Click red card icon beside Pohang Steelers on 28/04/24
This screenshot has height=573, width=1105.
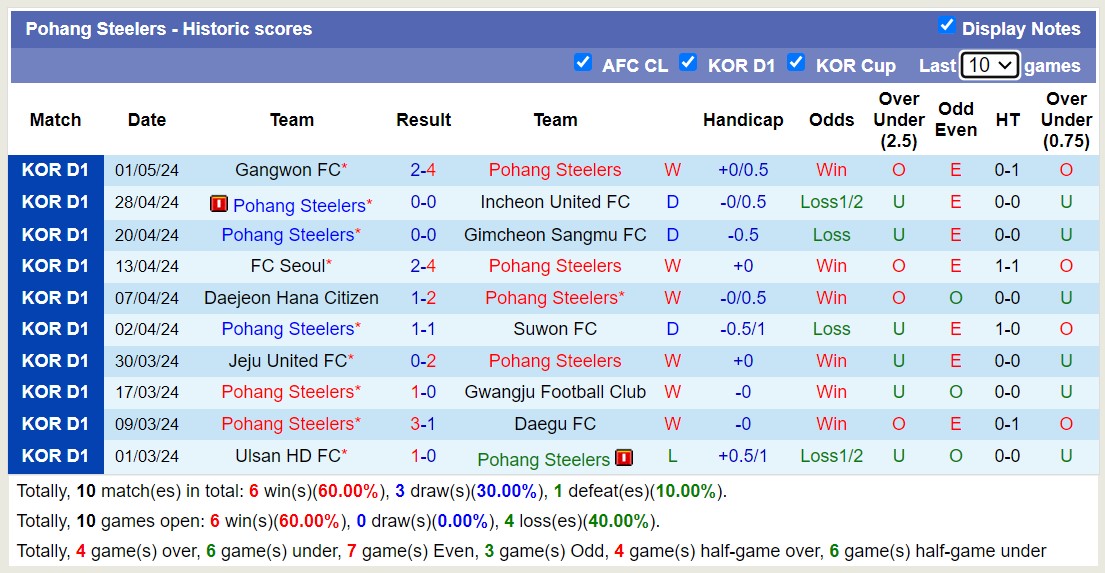[219, 204]
